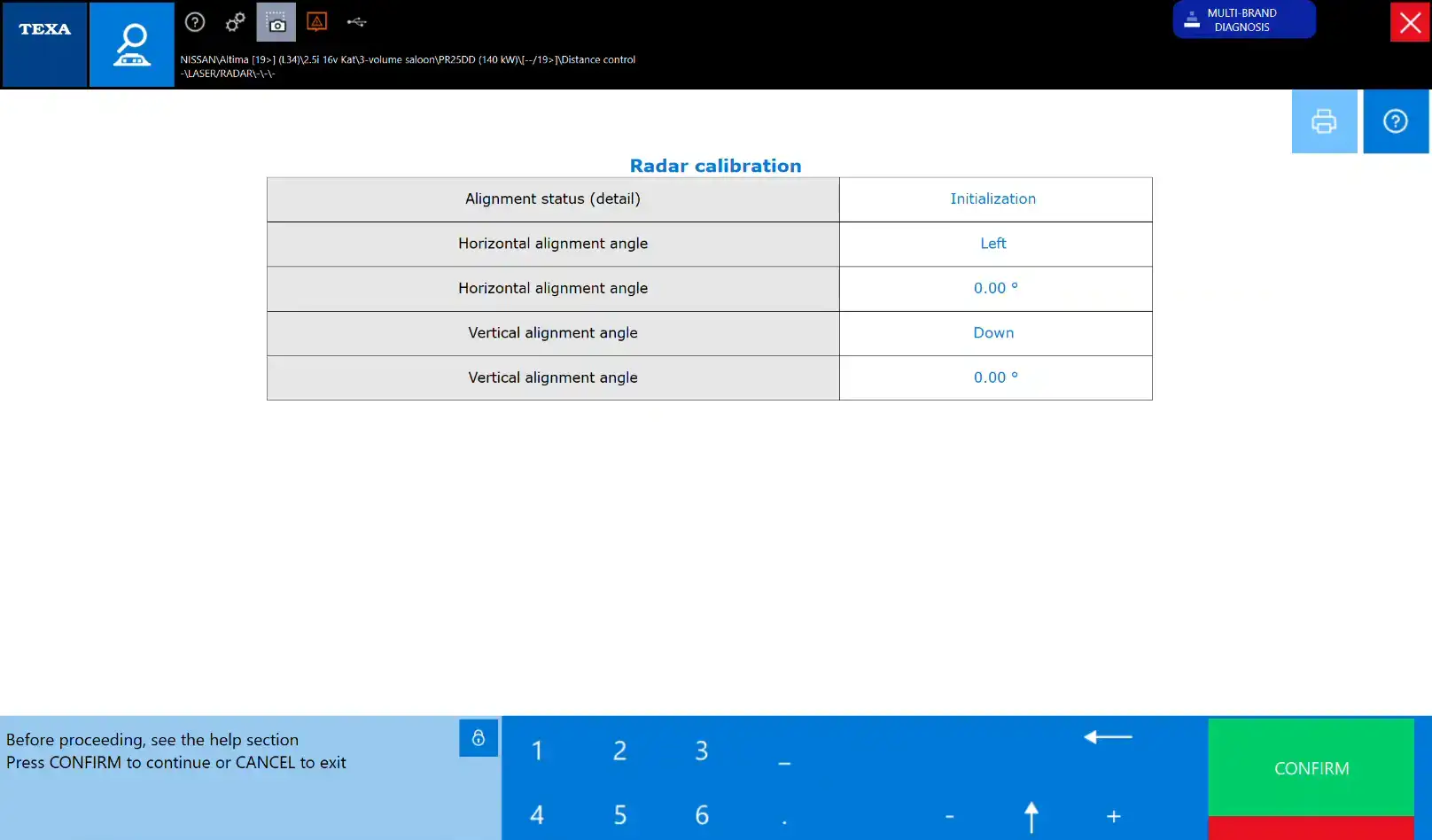Click the NISSAN Altima vehicle path text
The height and width of the screenshot is (840, 1432).
[x=408, y=66]
